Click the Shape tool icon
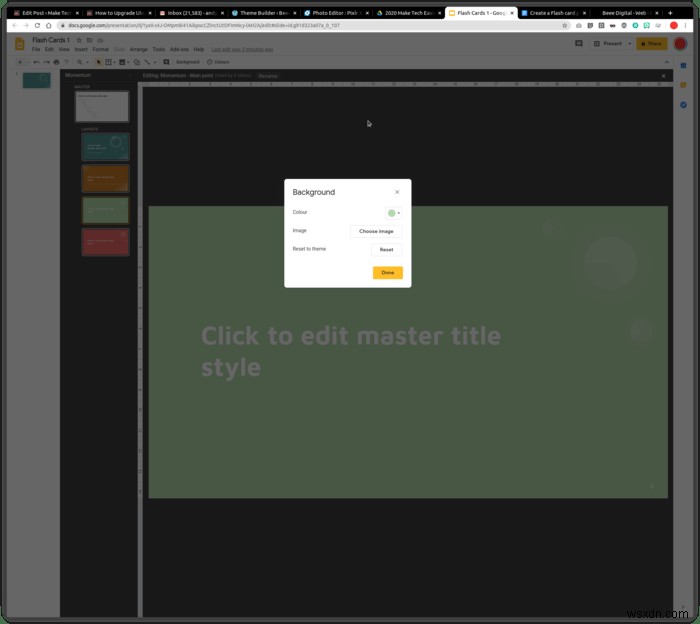Screen dimensions: 700x624 coord(137,62)
